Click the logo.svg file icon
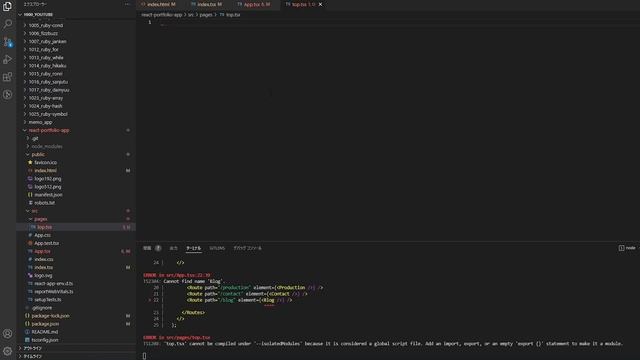The width and height of the screenshot is (640, 360). [30, 276]
